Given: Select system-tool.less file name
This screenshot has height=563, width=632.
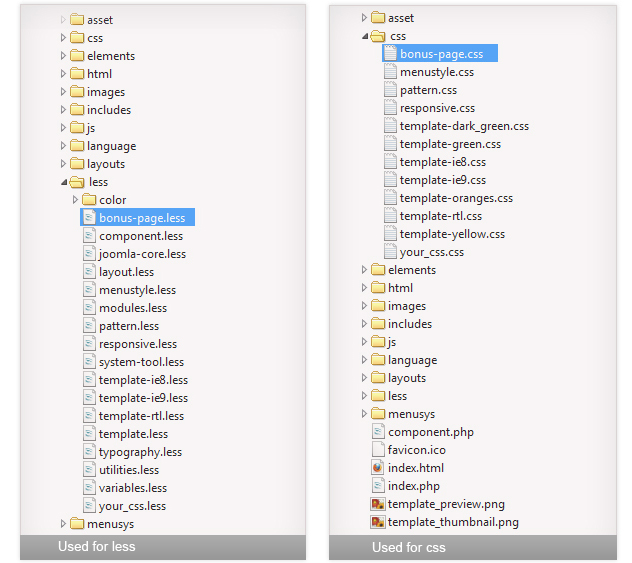Looking at the screenshot, I should [x=141, y=362].
